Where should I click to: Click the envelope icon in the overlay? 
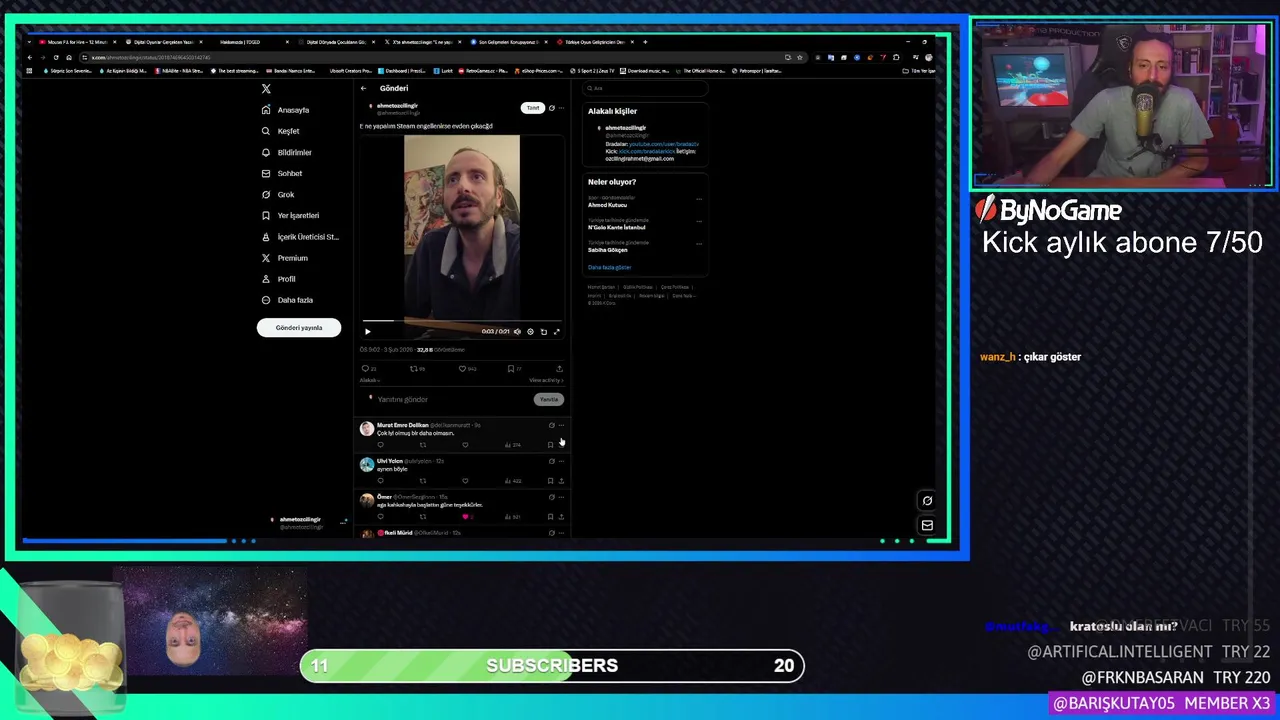pyautogui.click(x=927, y=526)
